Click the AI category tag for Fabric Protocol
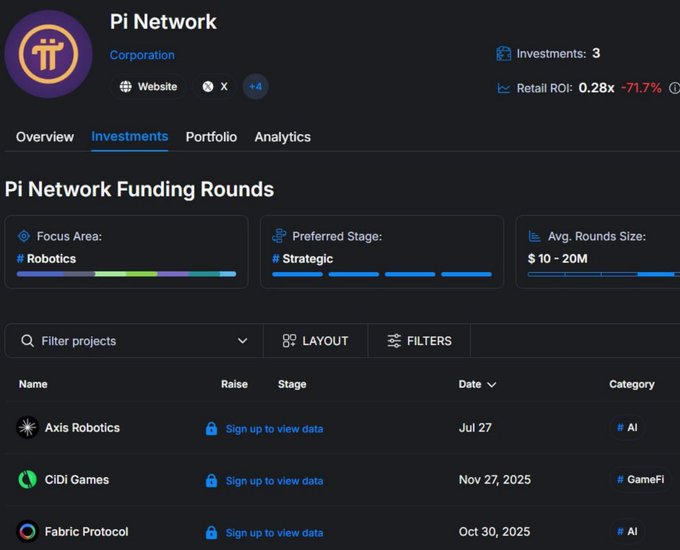The height and width of the screenshot is (550, 680). [627, 531]
